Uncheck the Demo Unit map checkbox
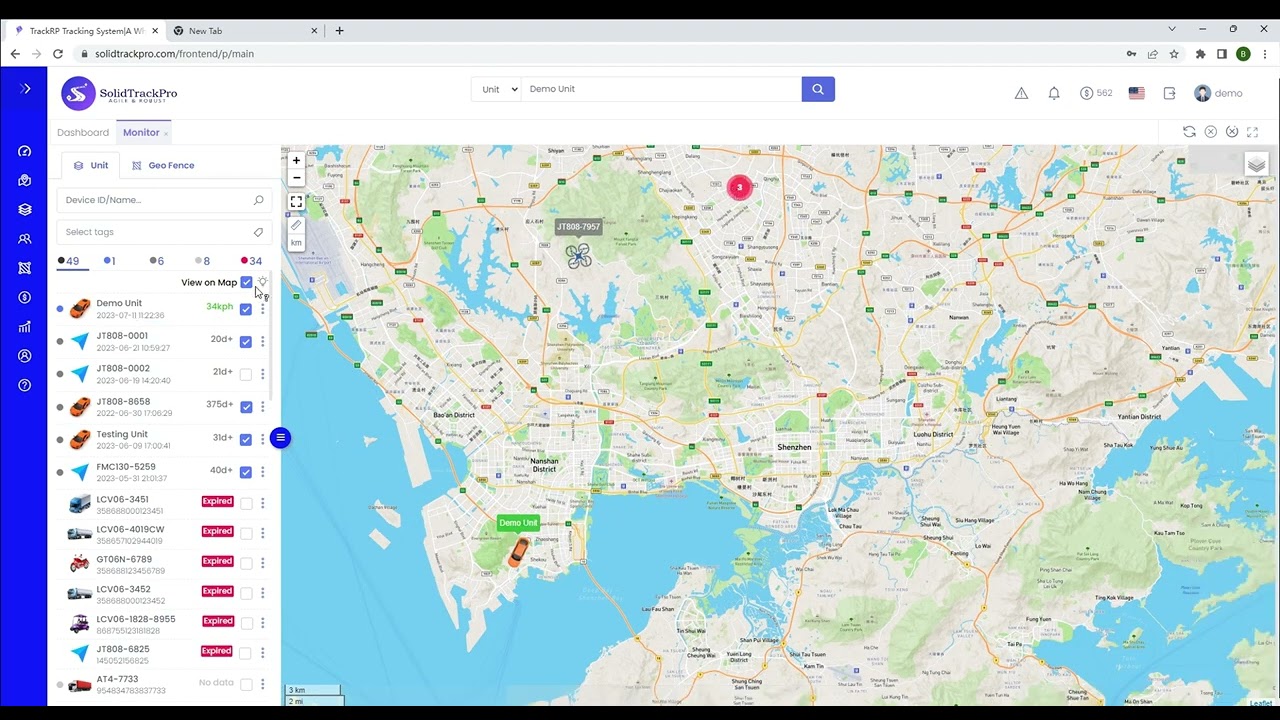Viewport: 1280px width, 720px height. (x=246, y=309)
